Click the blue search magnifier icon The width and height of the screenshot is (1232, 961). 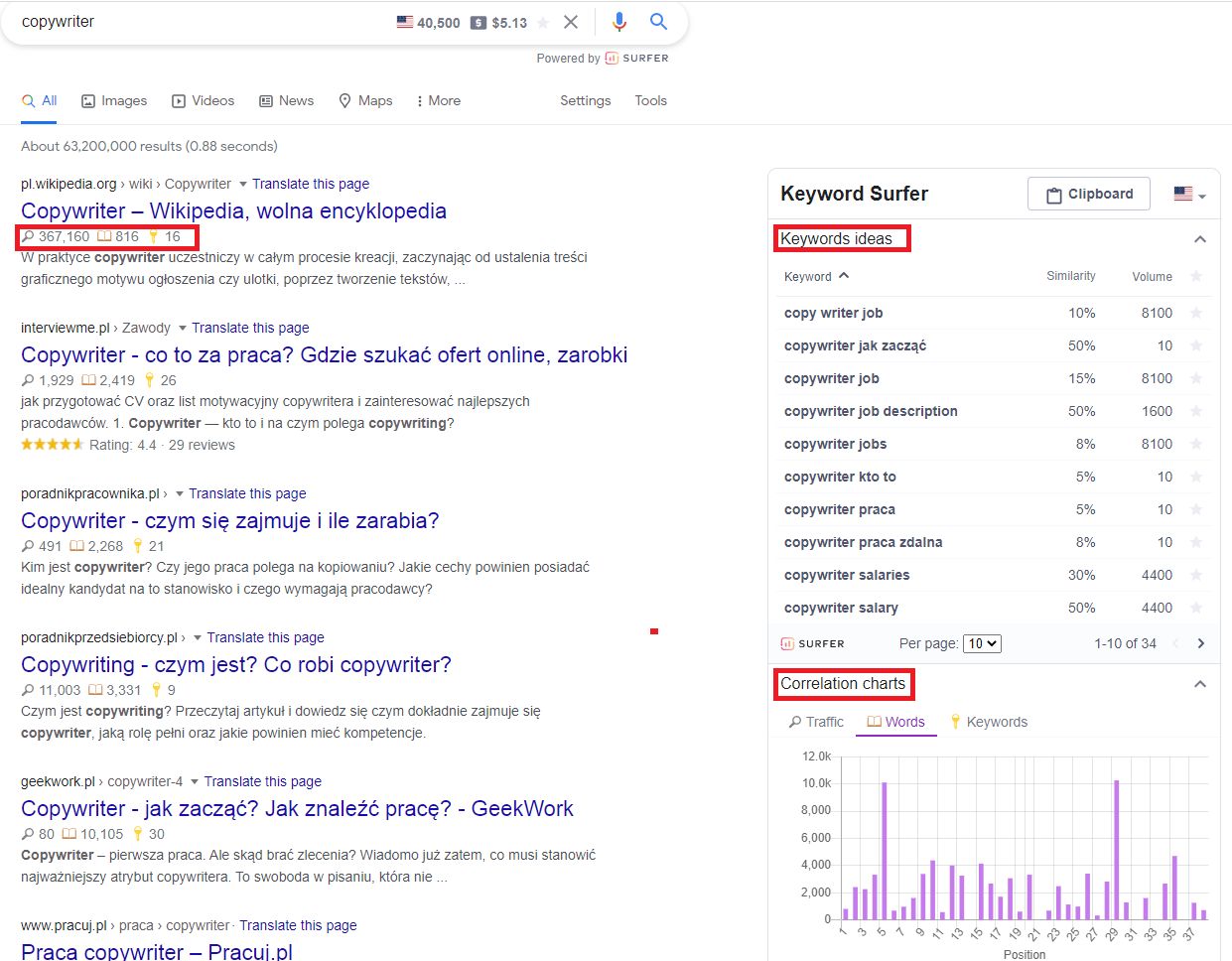(658, 22)
